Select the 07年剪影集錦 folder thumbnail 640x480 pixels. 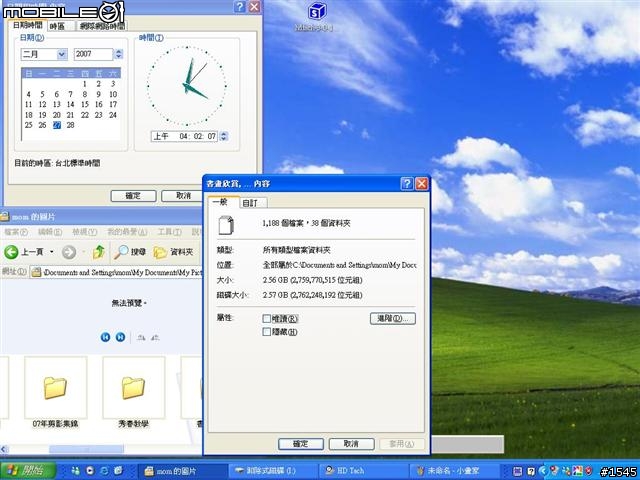(x=55, y=387)
